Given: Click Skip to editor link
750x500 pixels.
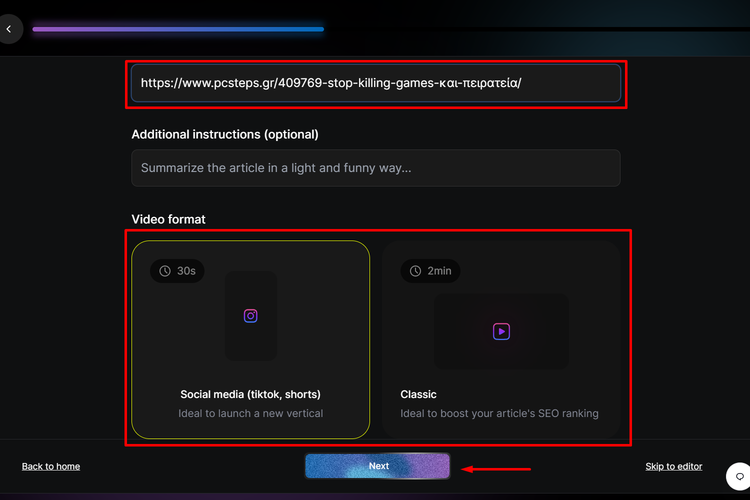Looking at the screenshot, I should click(x=673, y=467).
